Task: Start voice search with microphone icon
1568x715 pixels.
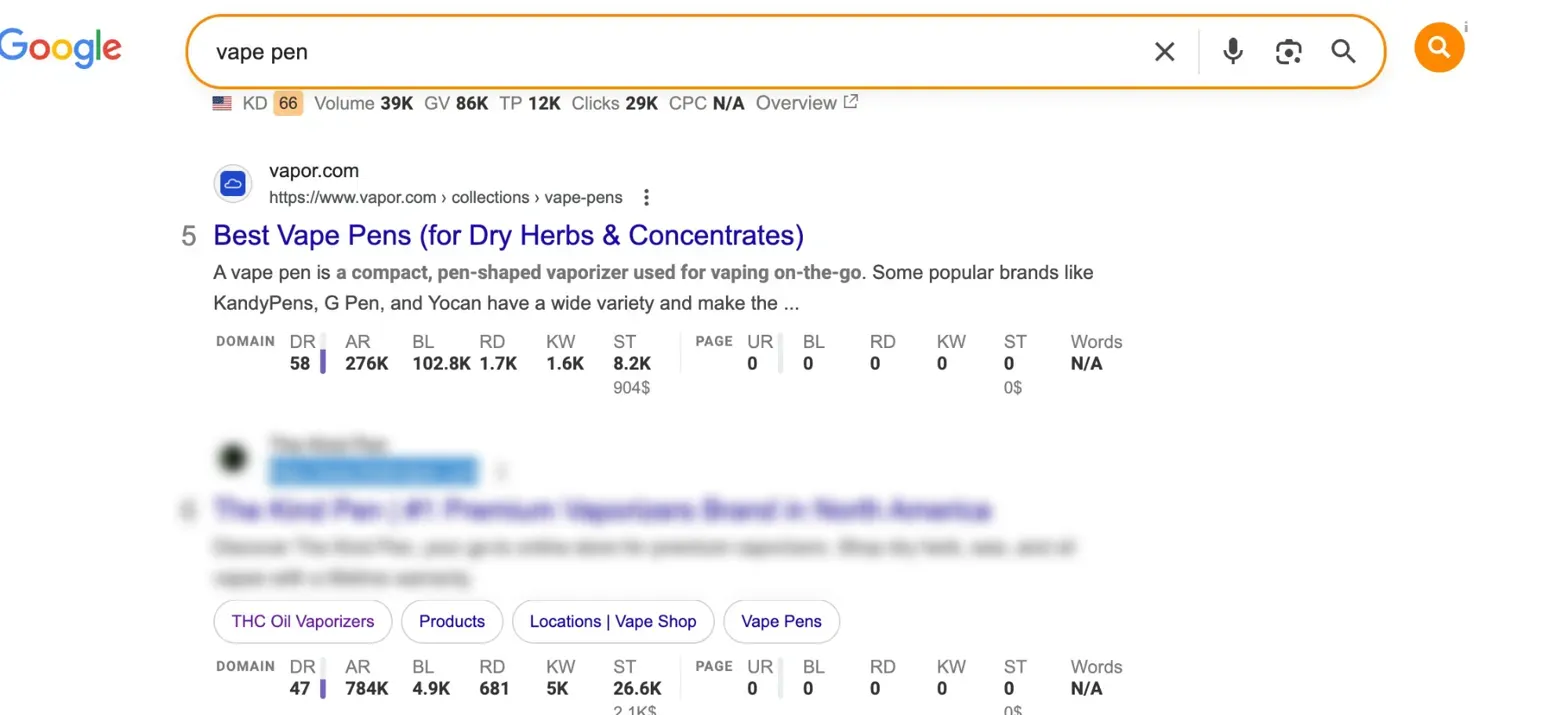Action: click(x=1233, y=51)
